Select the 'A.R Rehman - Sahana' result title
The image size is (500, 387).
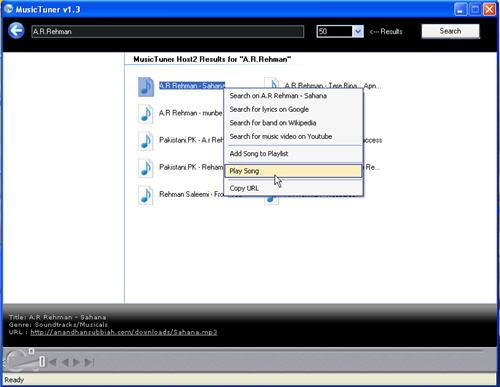click(192, 86)
